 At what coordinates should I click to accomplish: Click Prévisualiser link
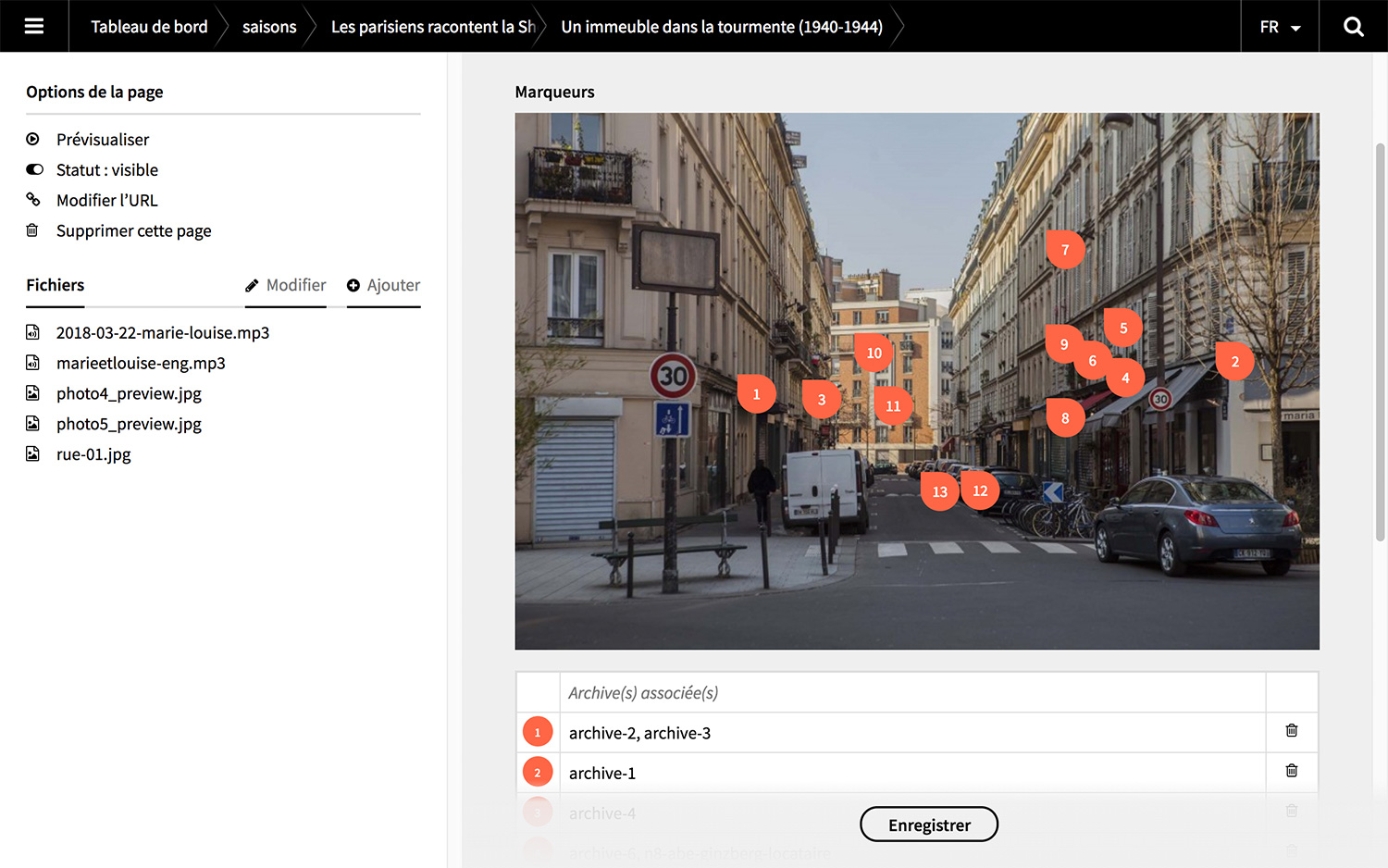[103, 140]
